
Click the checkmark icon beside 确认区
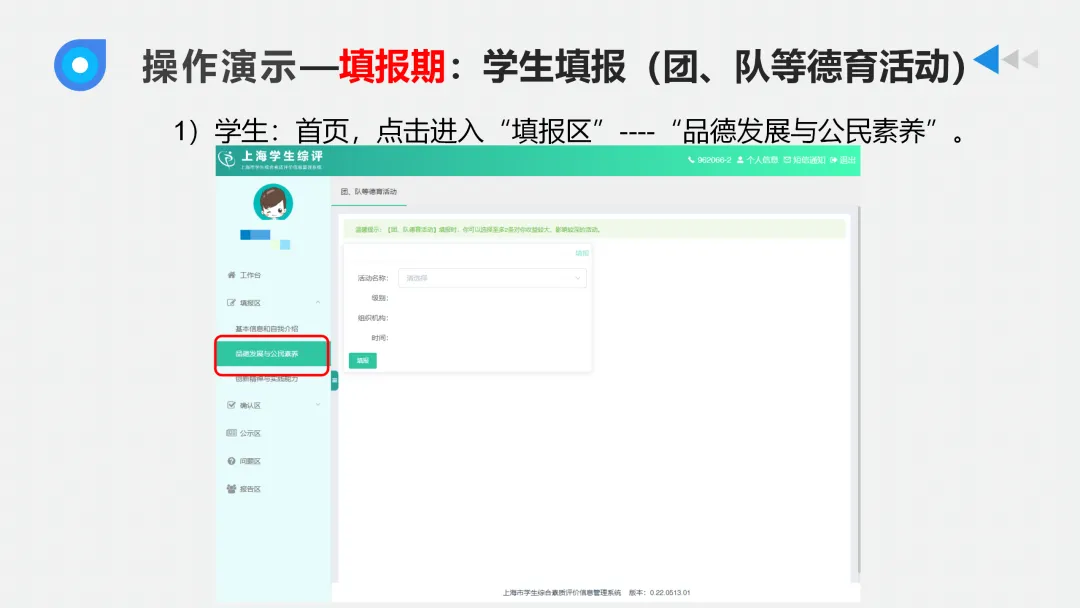tap(230, 403)
